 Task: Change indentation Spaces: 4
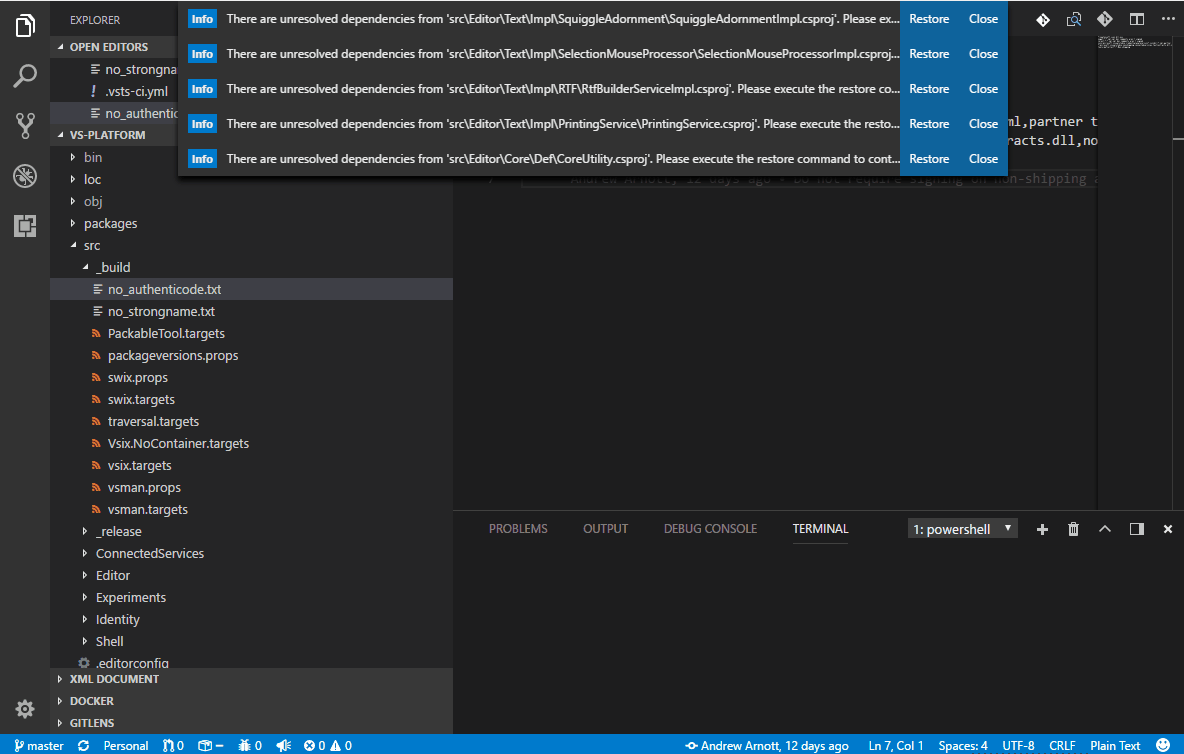963,745
